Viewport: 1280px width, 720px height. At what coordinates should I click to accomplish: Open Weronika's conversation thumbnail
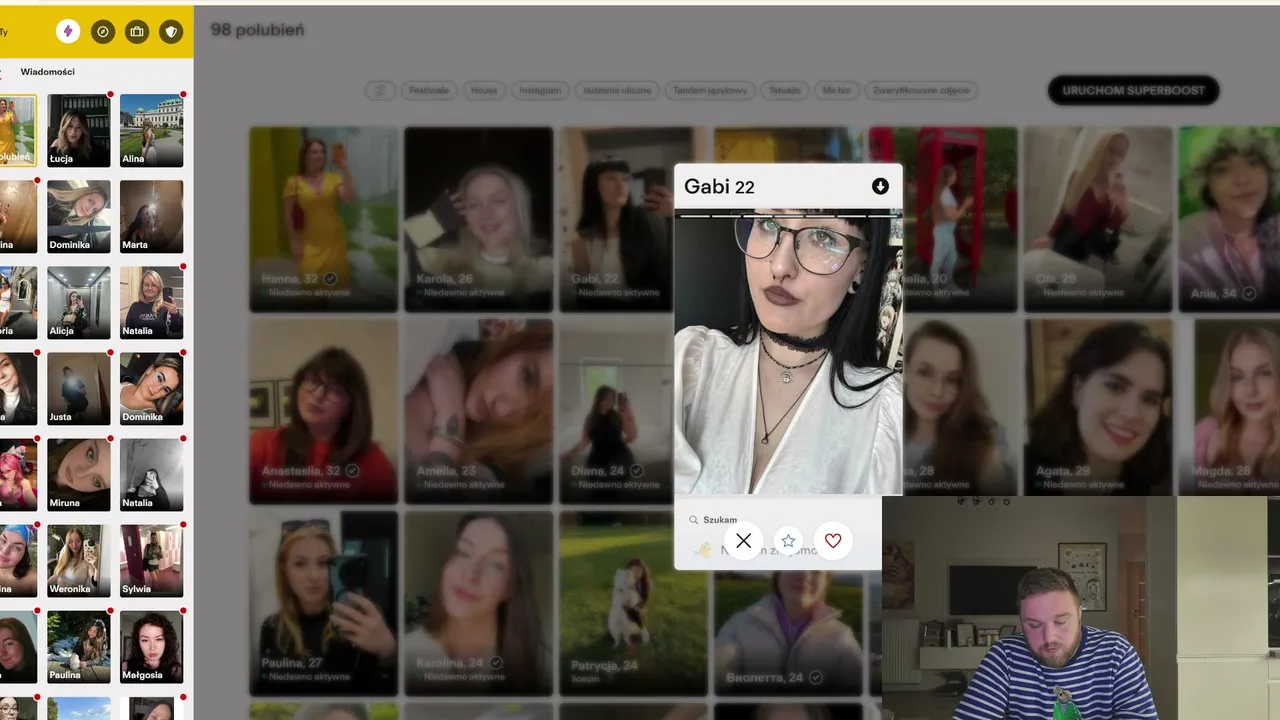click(x=79, y=560)
